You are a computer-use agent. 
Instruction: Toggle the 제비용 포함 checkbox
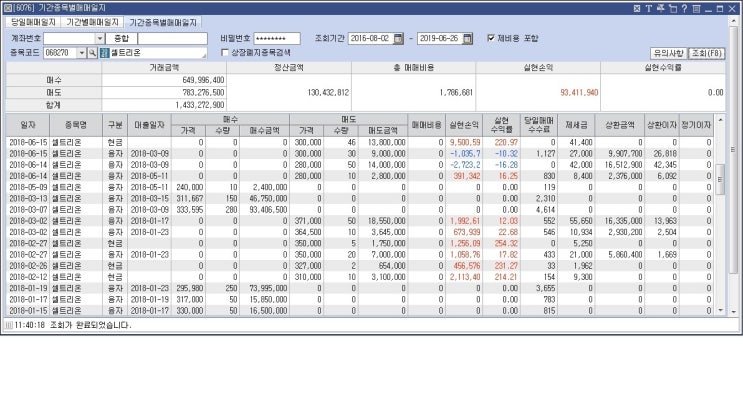[x=491, y=38]
